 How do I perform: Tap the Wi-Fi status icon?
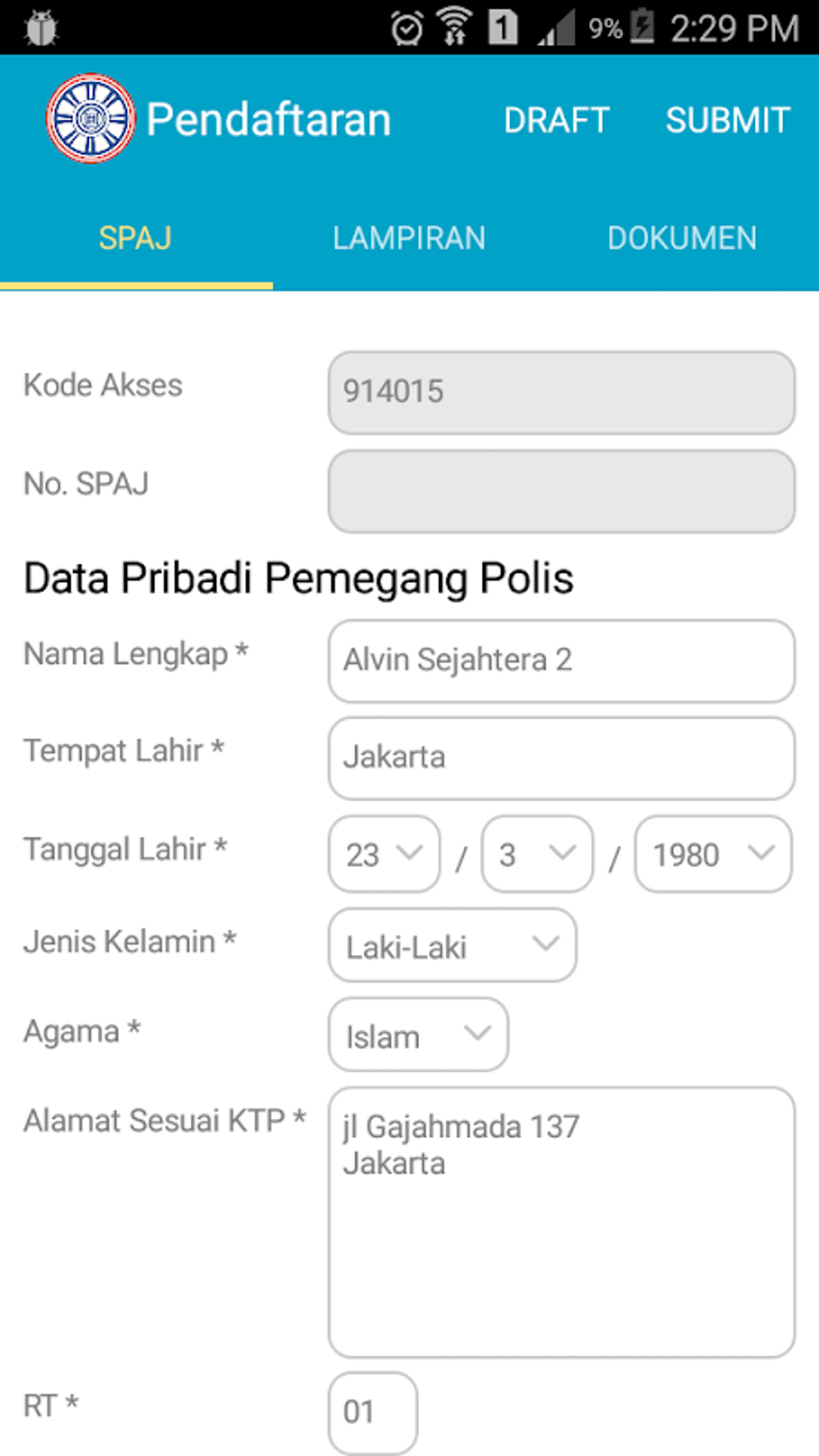tap(455, 27)
